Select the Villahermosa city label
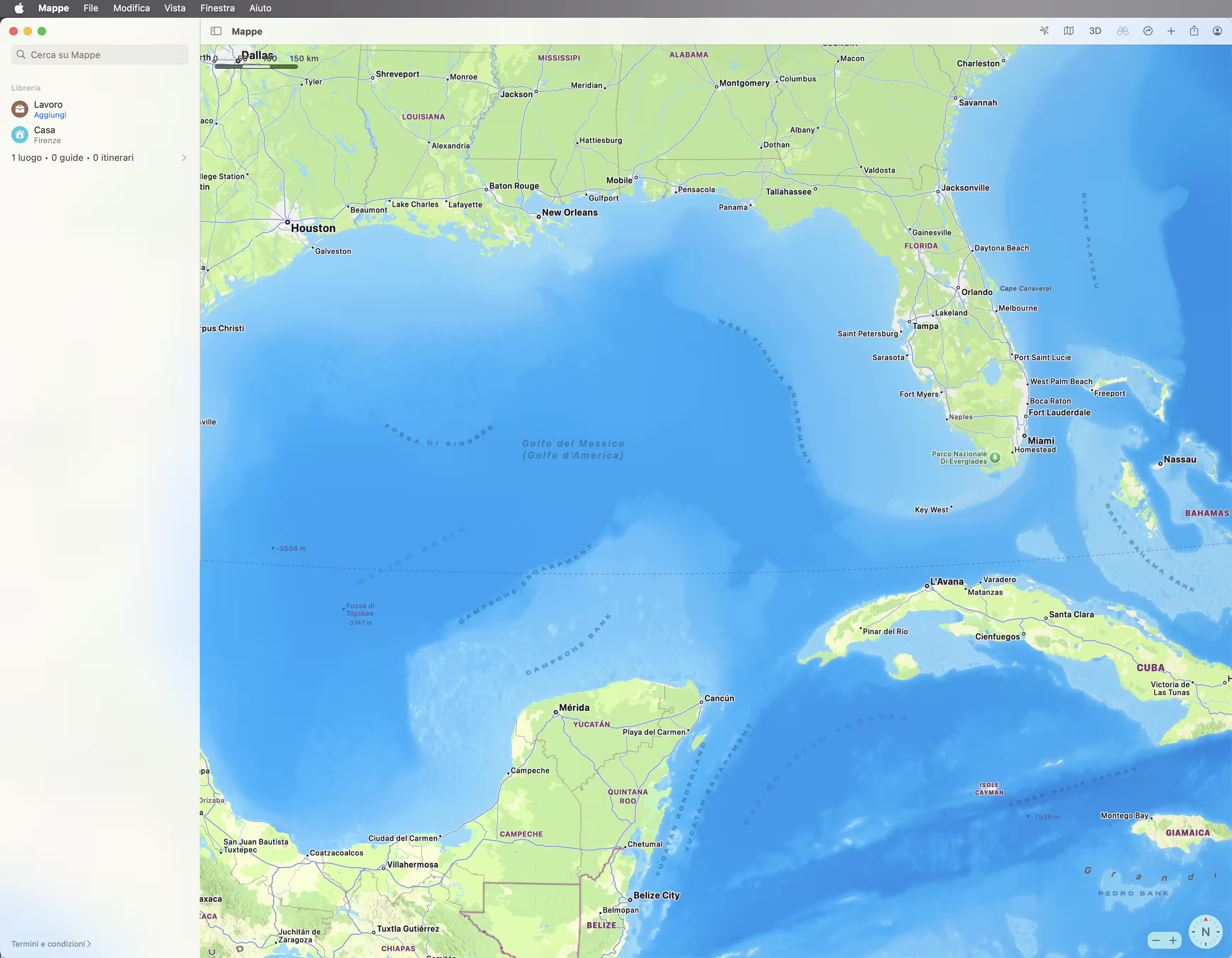This screenshot has height=958, width=1232. pyautogui.click(x=412, y=865)
